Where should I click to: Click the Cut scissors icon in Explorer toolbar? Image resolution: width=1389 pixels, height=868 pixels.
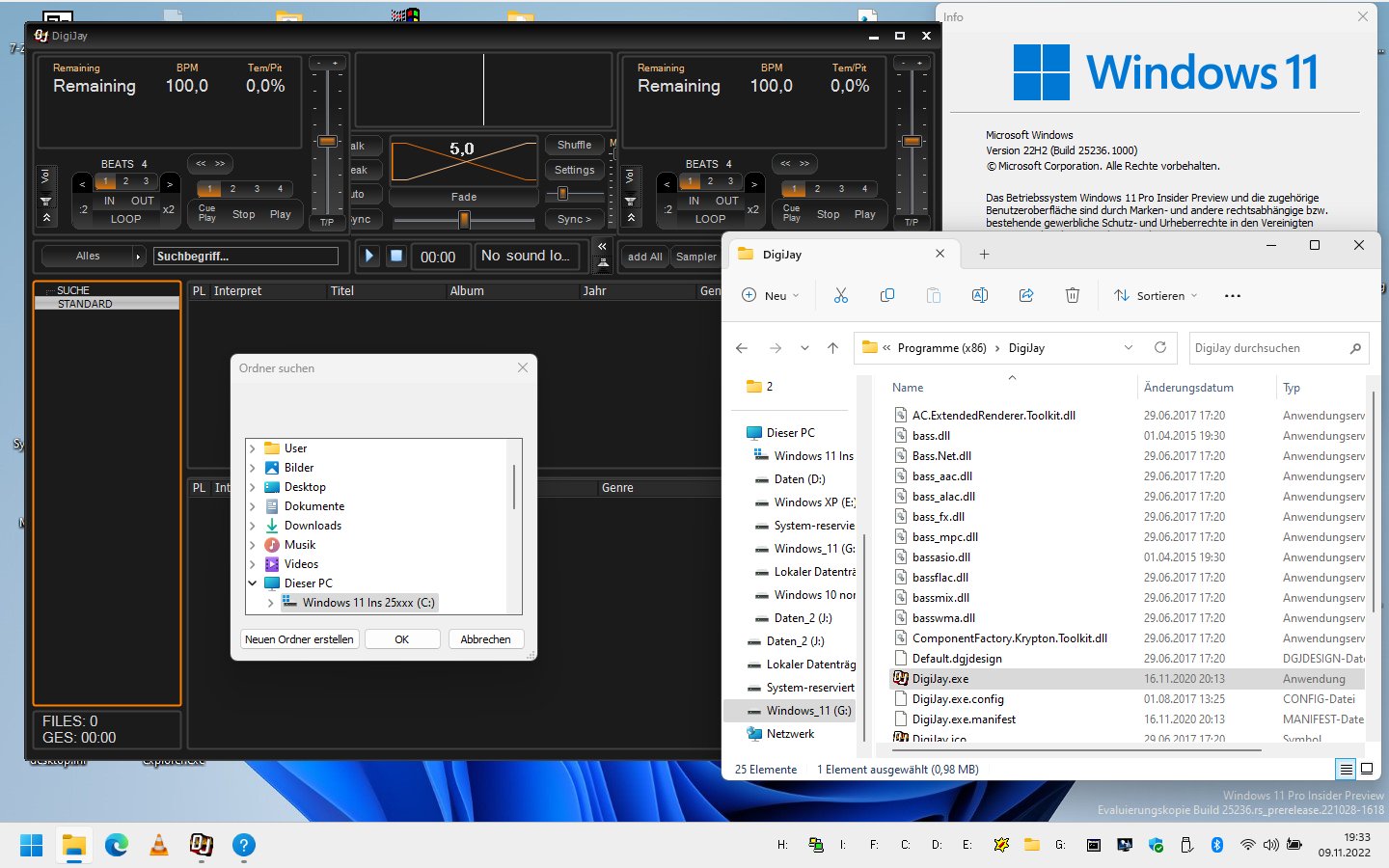click(x=841, y=296)
